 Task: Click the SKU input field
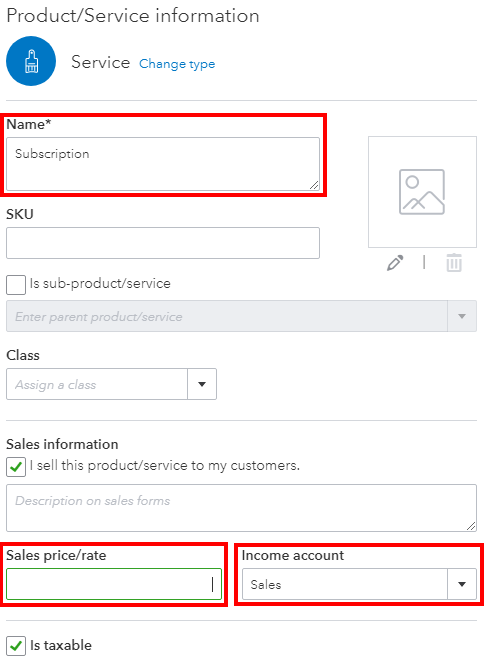[x=163, y=243]
